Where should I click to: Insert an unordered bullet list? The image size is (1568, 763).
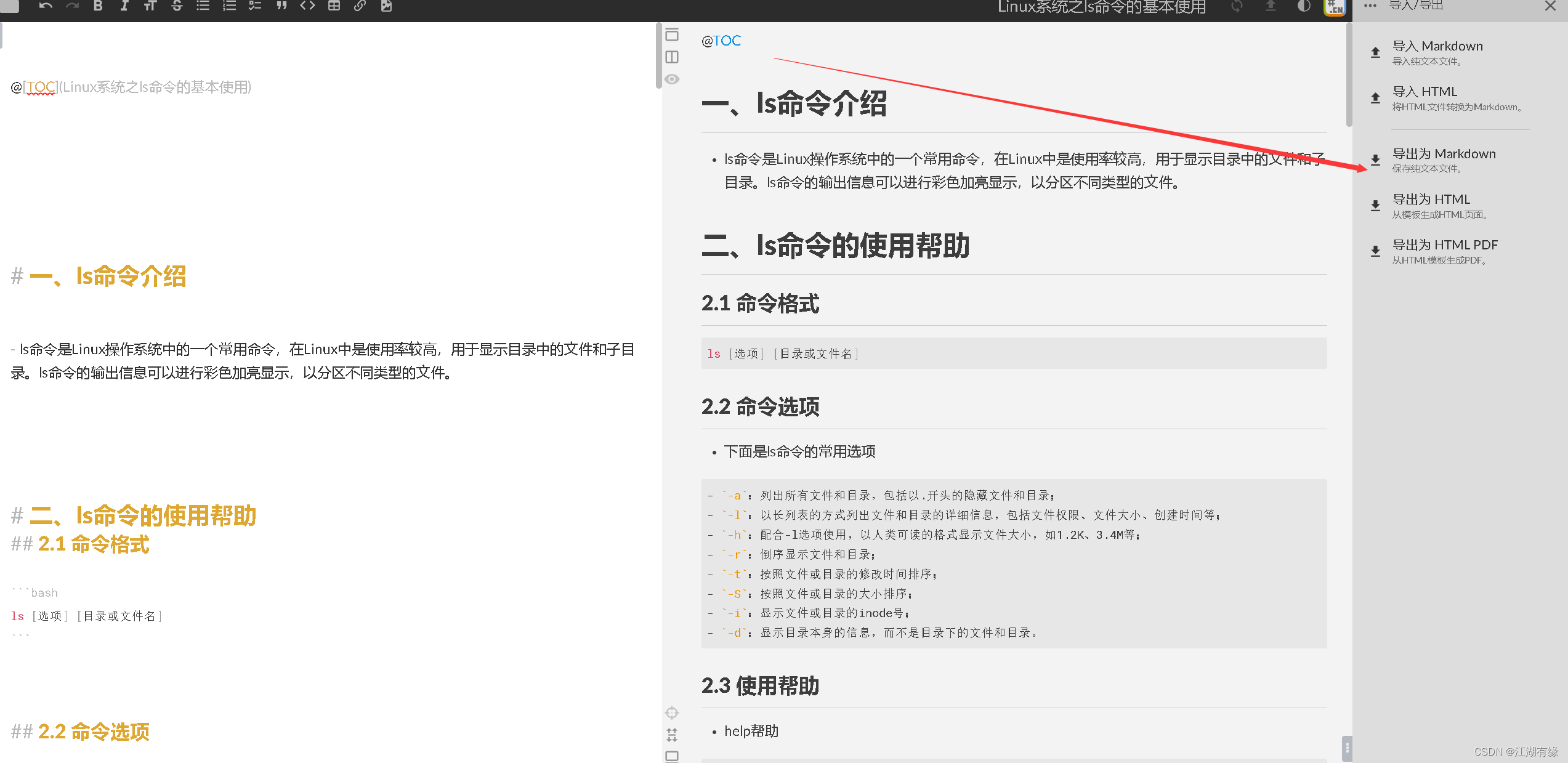click(x=203, y=6)
